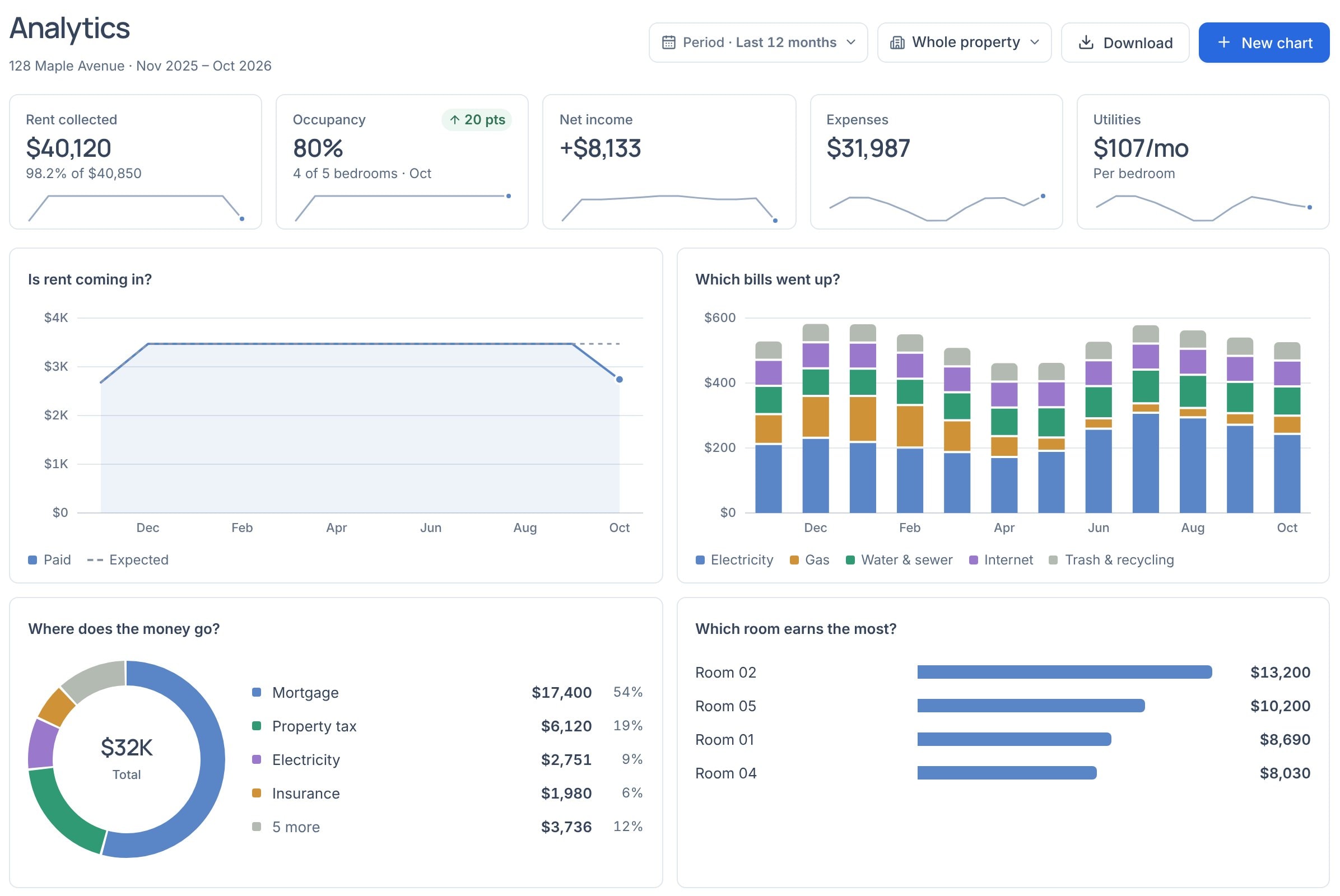Open the Rent collected card

coord(136,162)
